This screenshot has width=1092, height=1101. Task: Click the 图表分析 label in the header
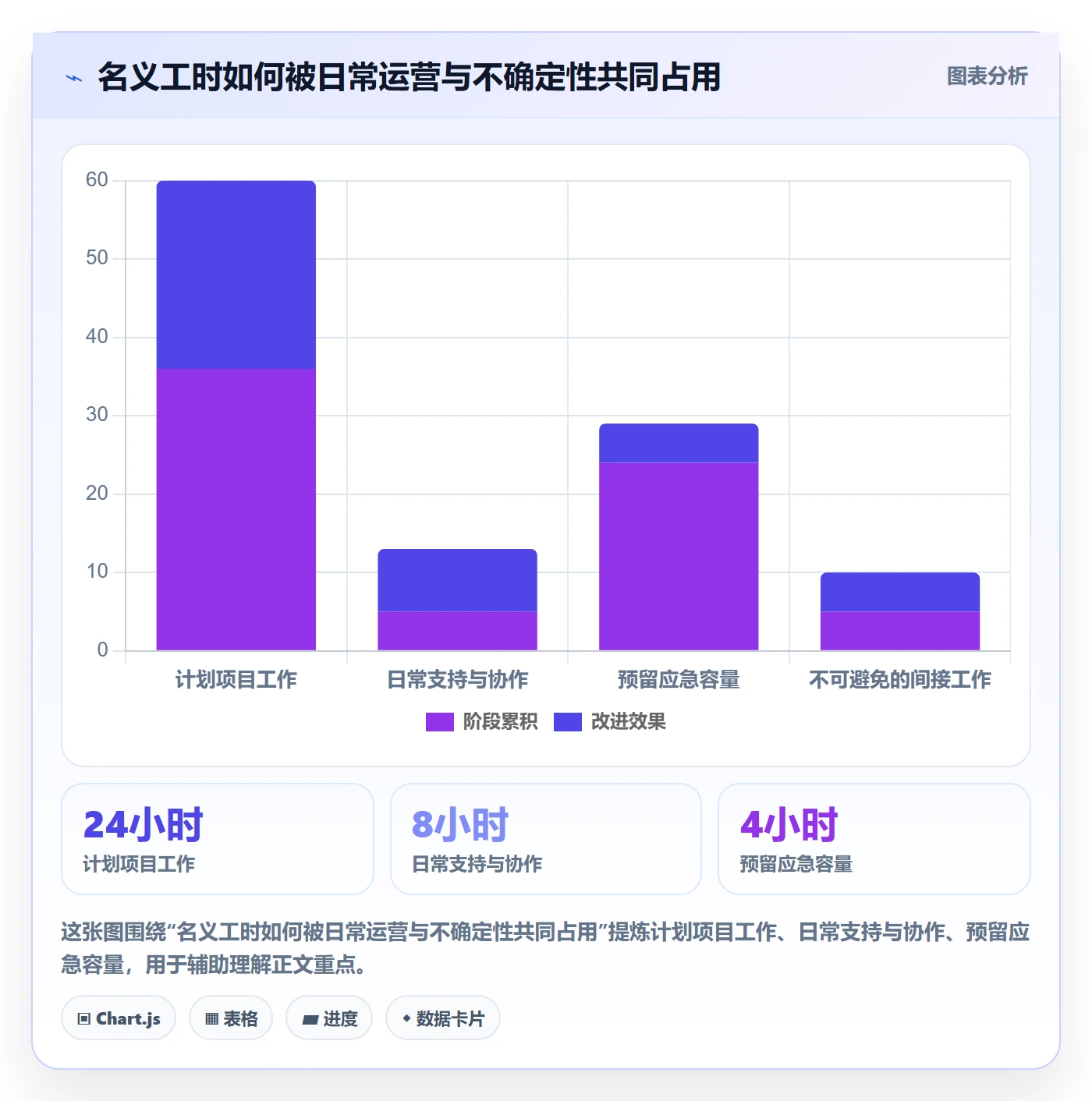coord(987,76)
